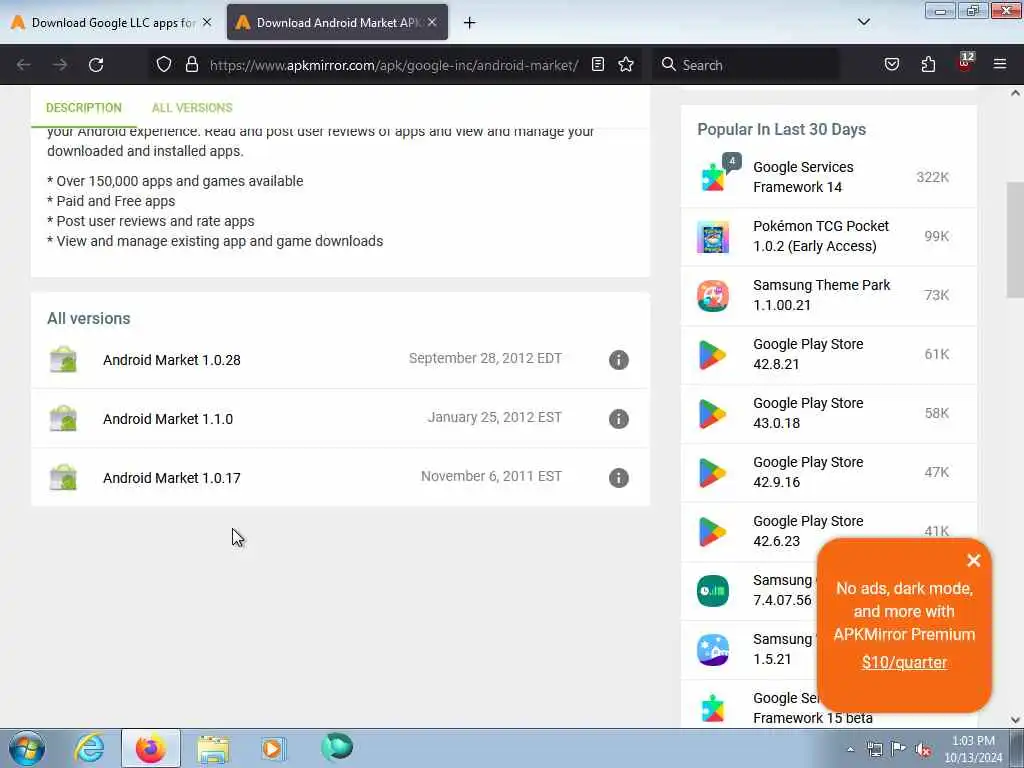Open the Windows Start menu
The height and width of the screenshot is (768, 1024).
coord(27,748)
